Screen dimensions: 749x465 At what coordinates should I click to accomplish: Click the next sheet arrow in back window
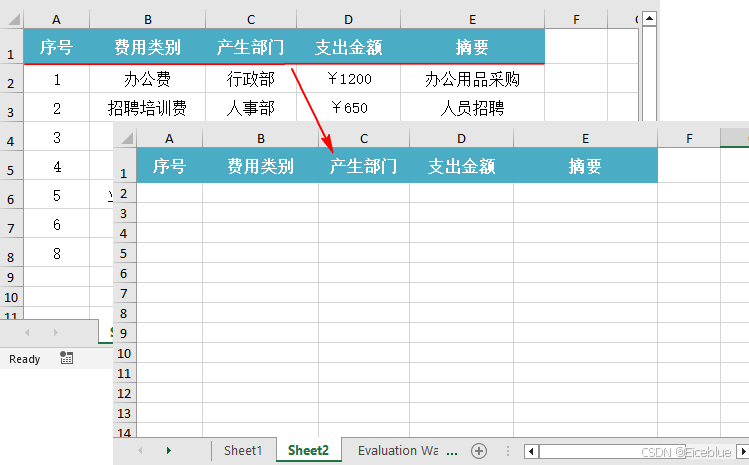coord(56,332)
